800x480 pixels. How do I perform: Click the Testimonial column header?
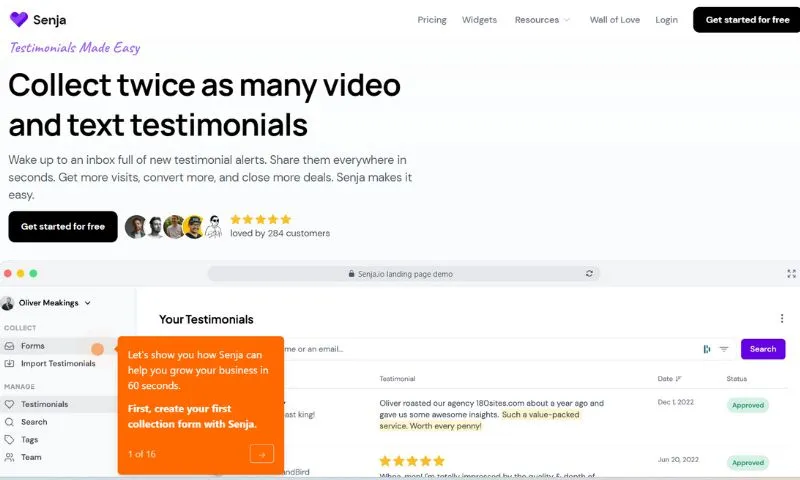tap(397, 378)
